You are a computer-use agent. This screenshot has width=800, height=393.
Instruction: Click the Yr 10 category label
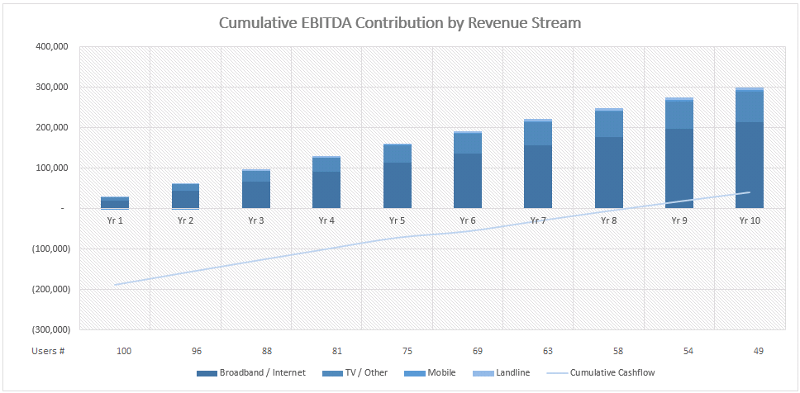click(x=749, y=220)
